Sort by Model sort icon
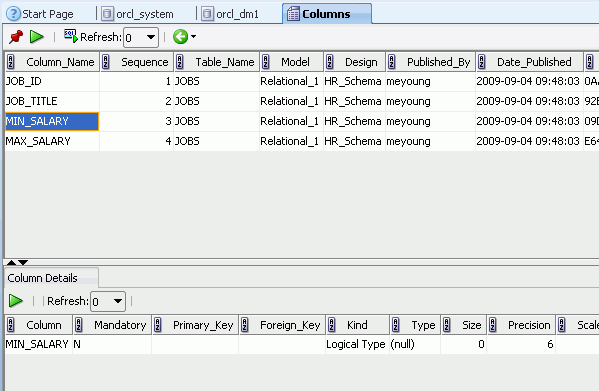 point(266,62)
